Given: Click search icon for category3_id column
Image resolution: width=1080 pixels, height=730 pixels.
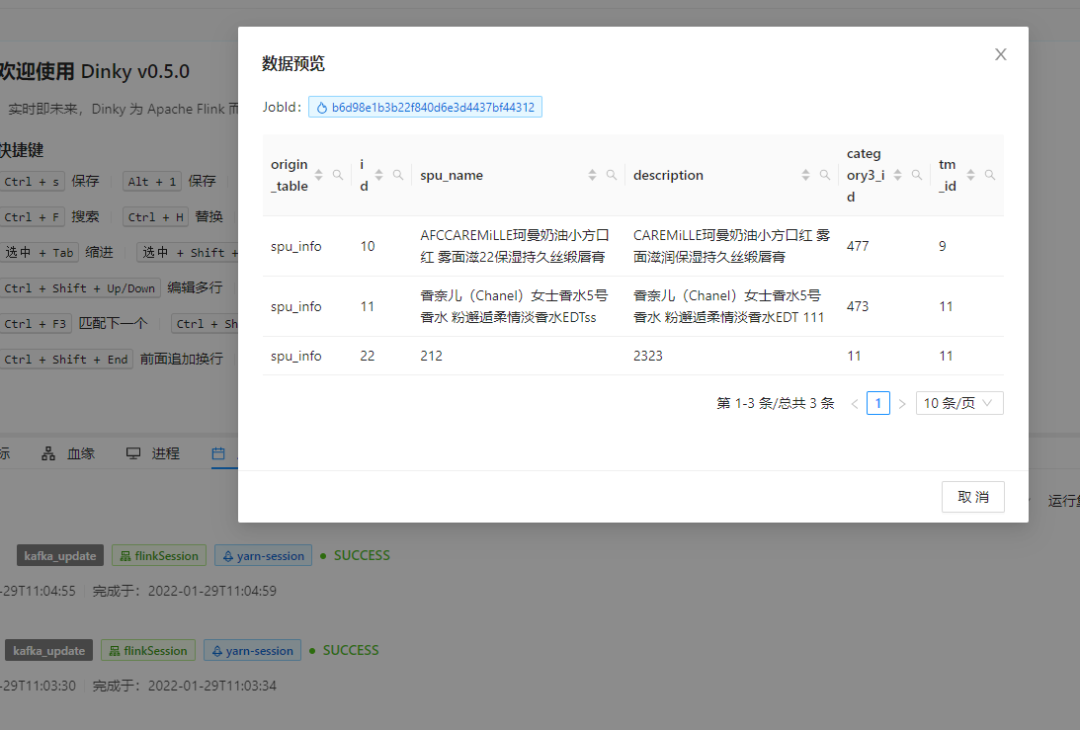Looking at the screenshot, I should (x=917, y=175).
